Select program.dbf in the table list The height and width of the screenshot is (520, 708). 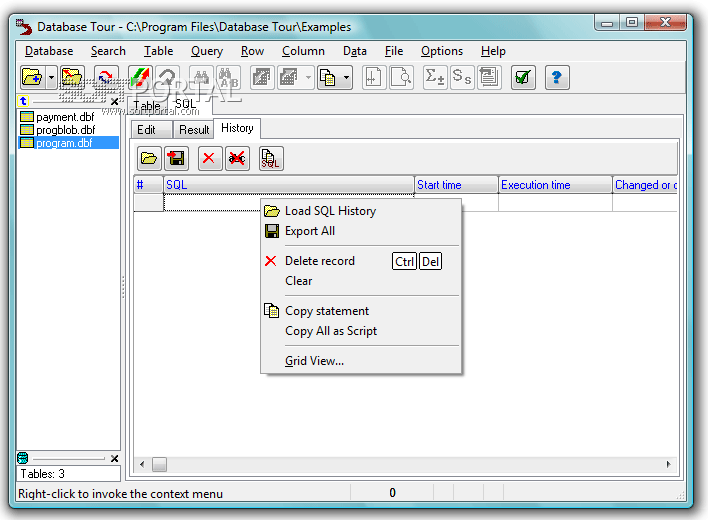[x=68, y=143]
